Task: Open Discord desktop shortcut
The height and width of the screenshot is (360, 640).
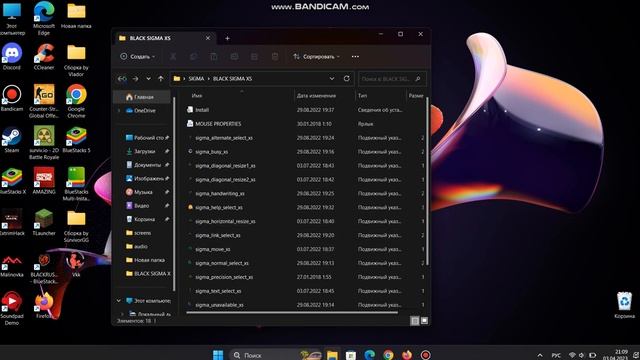Action: pyautogui.click(x=12, y=57)
